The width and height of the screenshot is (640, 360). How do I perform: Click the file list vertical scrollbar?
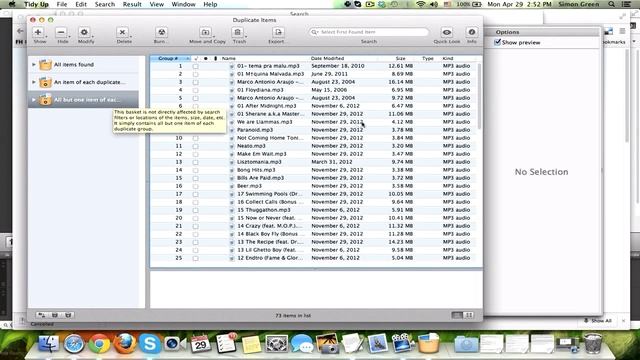click(x=479, y=96)
